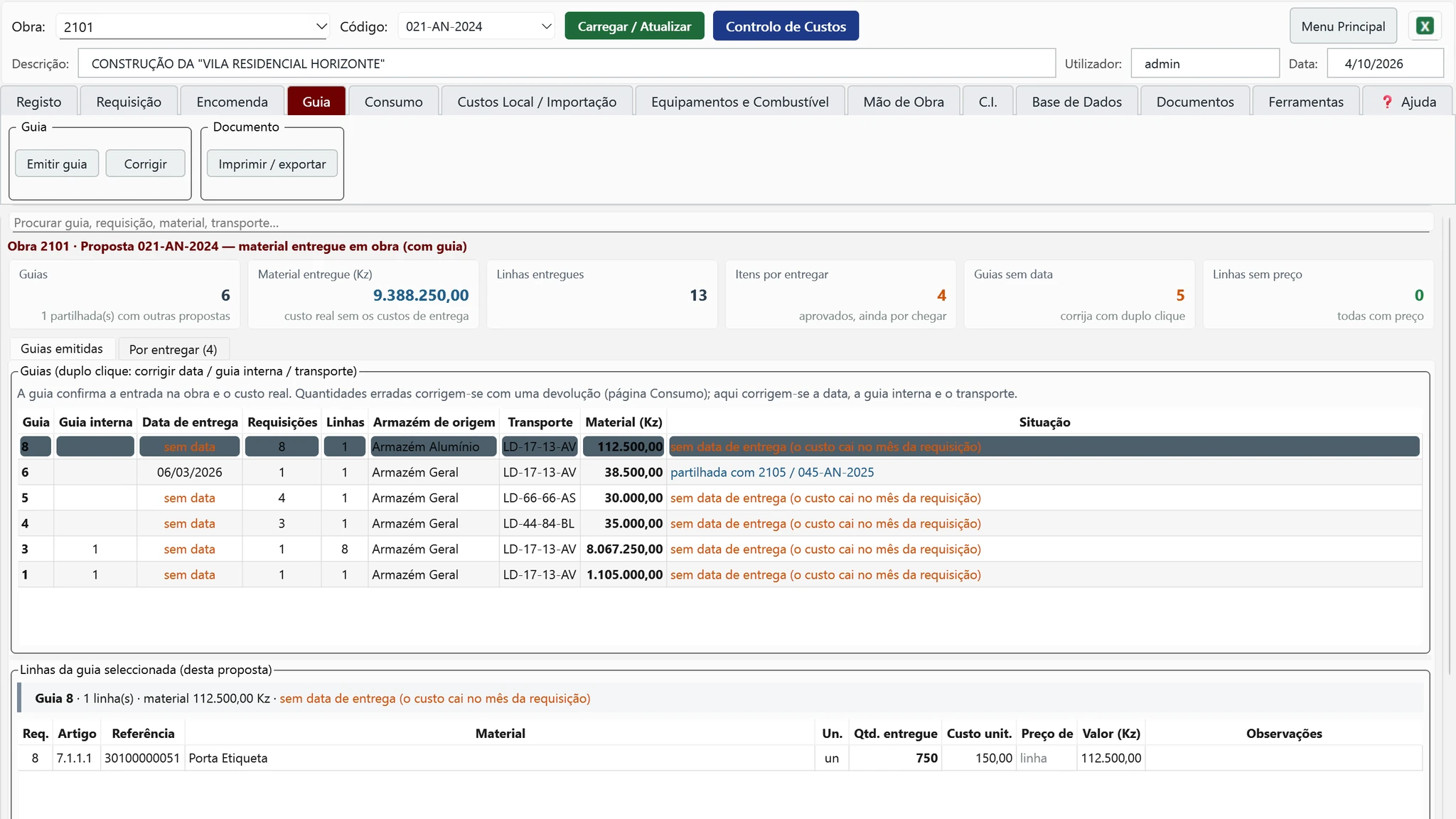
Task: Click Imprimir / exportar button
Action: [272, 164]
